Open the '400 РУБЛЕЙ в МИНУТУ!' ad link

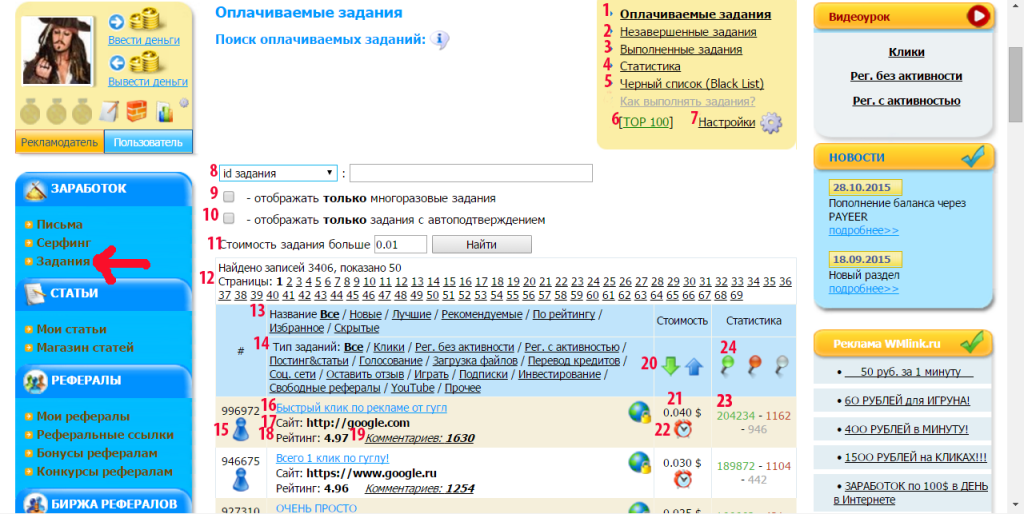(x=906, y=429)
